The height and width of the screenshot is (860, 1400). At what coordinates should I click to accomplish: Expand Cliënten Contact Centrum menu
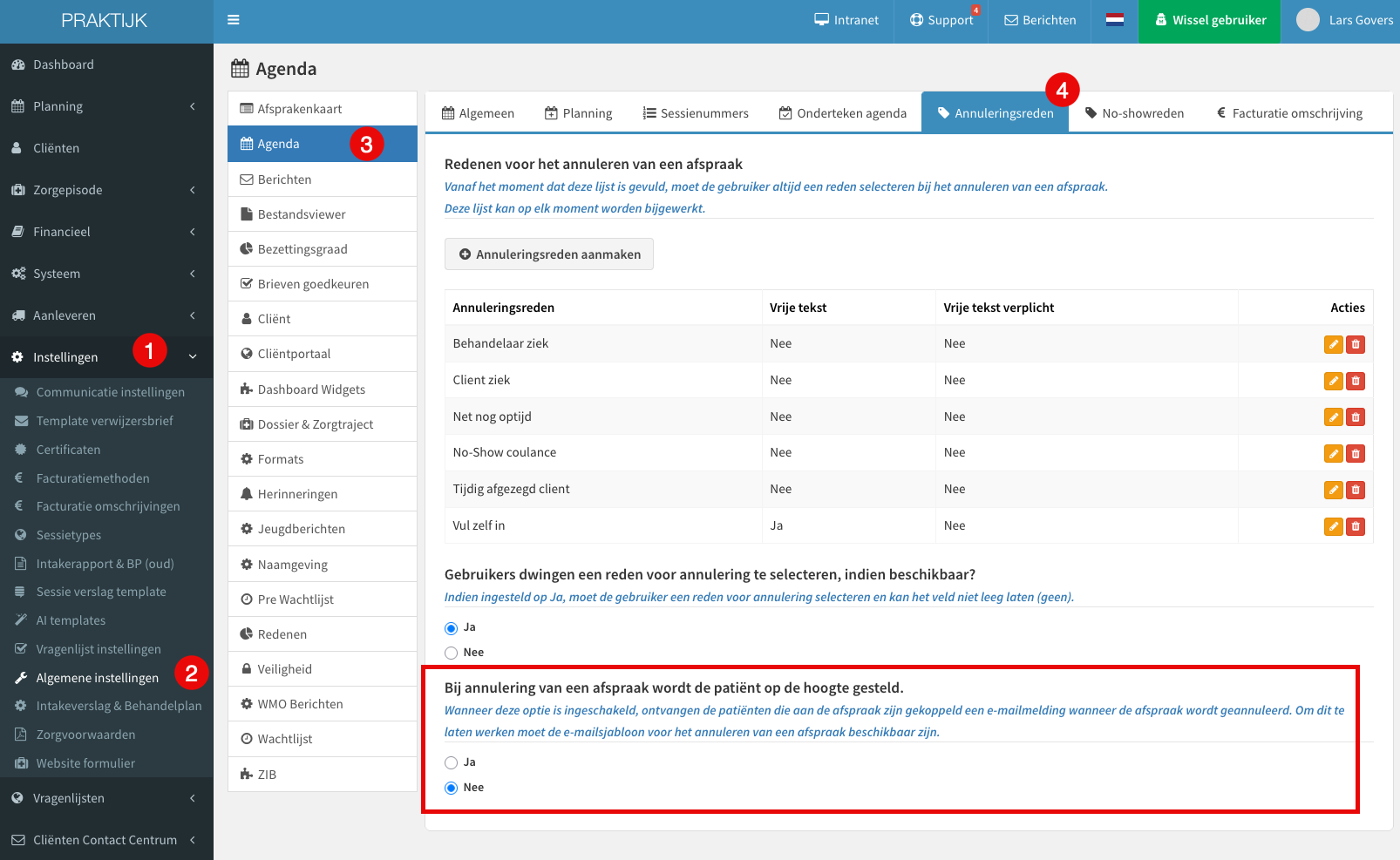pos(106,840)
